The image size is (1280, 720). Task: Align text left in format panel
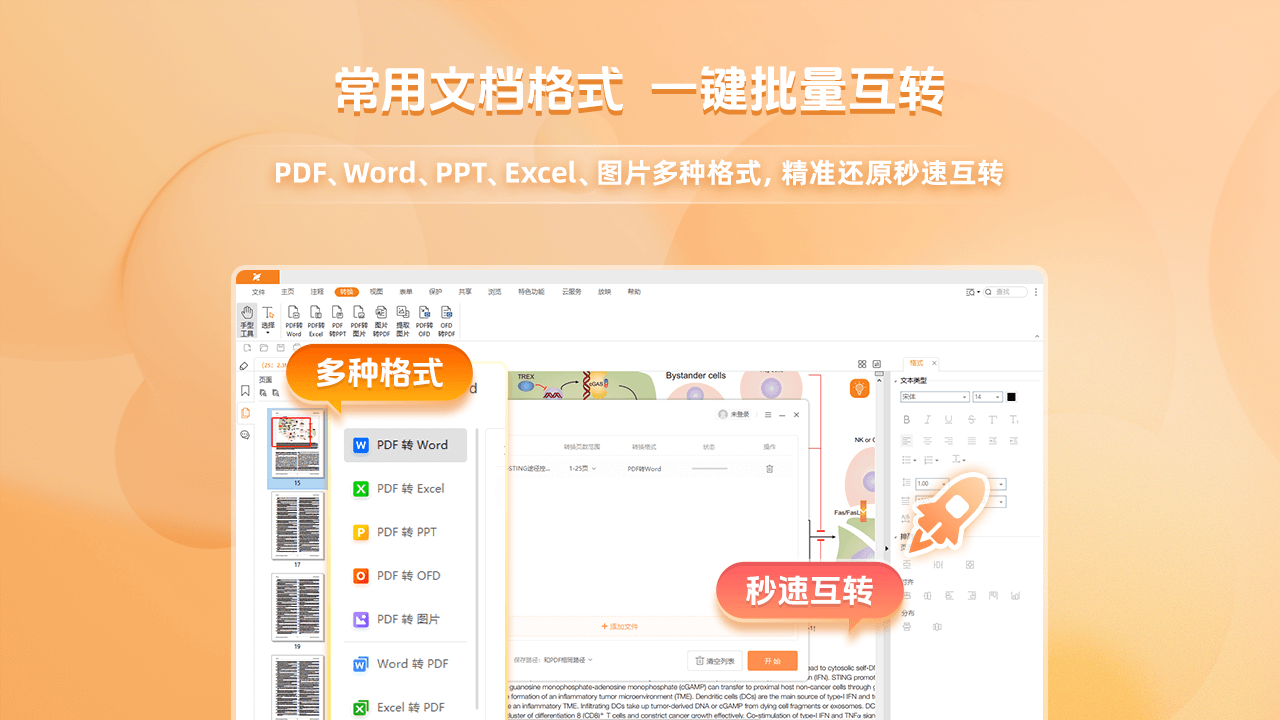point(907,441)
